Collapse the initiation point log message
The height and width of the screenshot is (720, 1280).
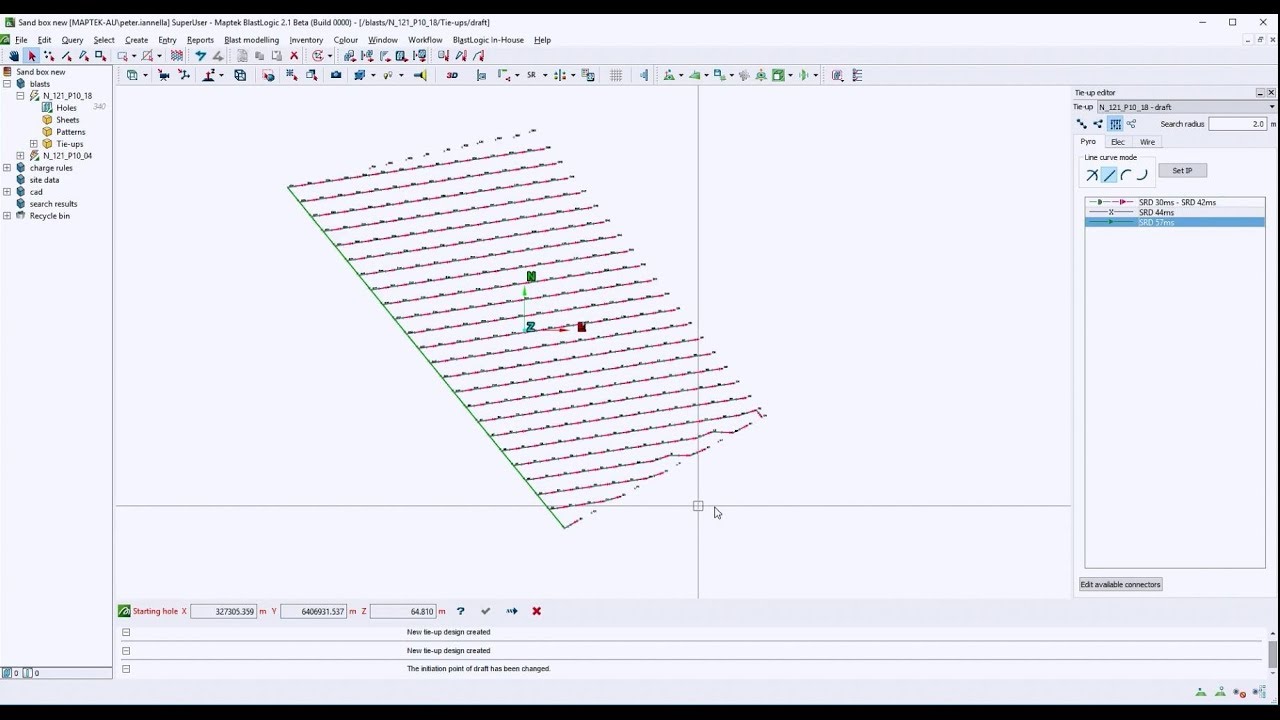point(126,668)
